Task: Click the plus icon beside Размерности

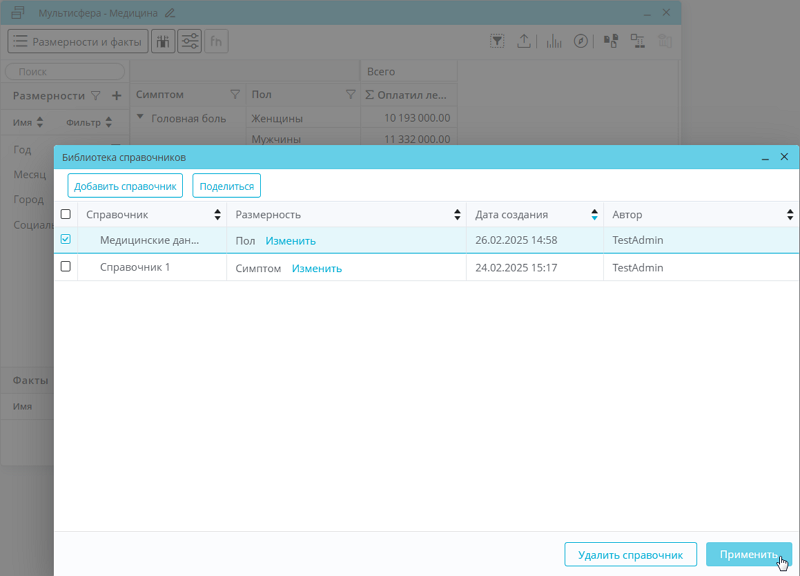Action: point(116,96)
